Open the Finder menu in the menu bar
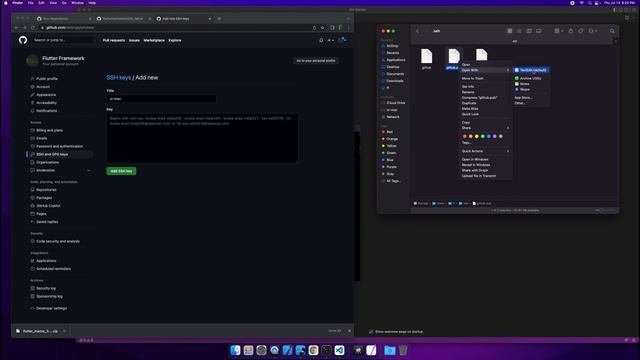This screenshot has width=640, height=360. pos(17,3)
